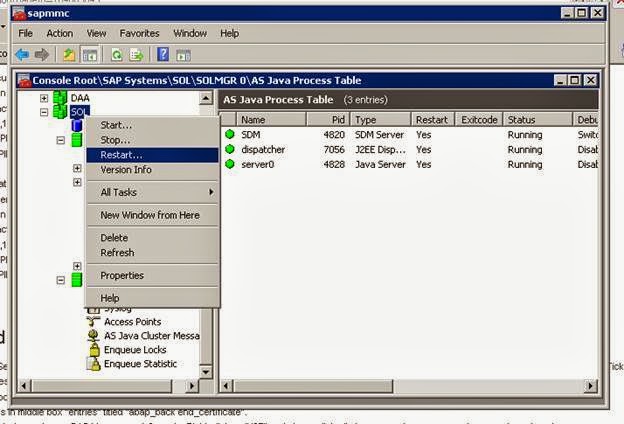Click the sapmmc application icon in title bar
Viewport: 624px width, 424px height.
pyautogui.click(x=19, y=14)
